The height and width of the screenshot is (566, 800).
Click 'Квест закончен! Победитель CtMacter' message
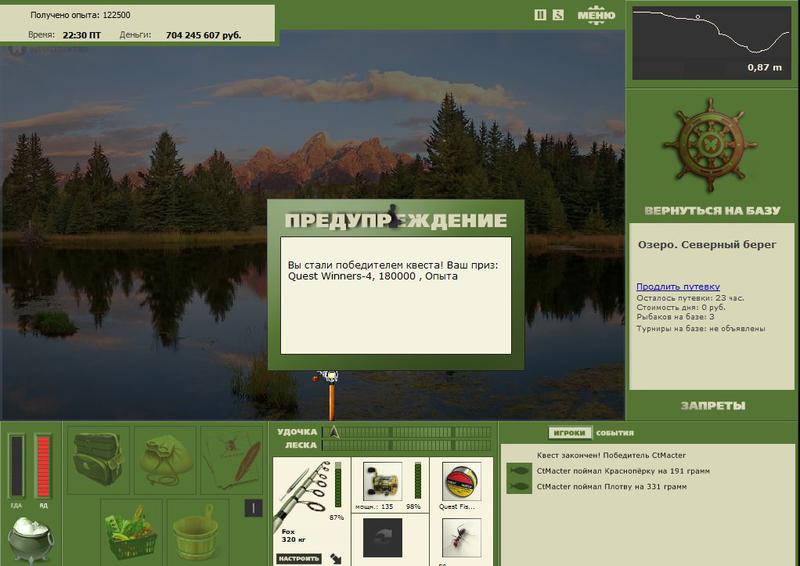611,455
